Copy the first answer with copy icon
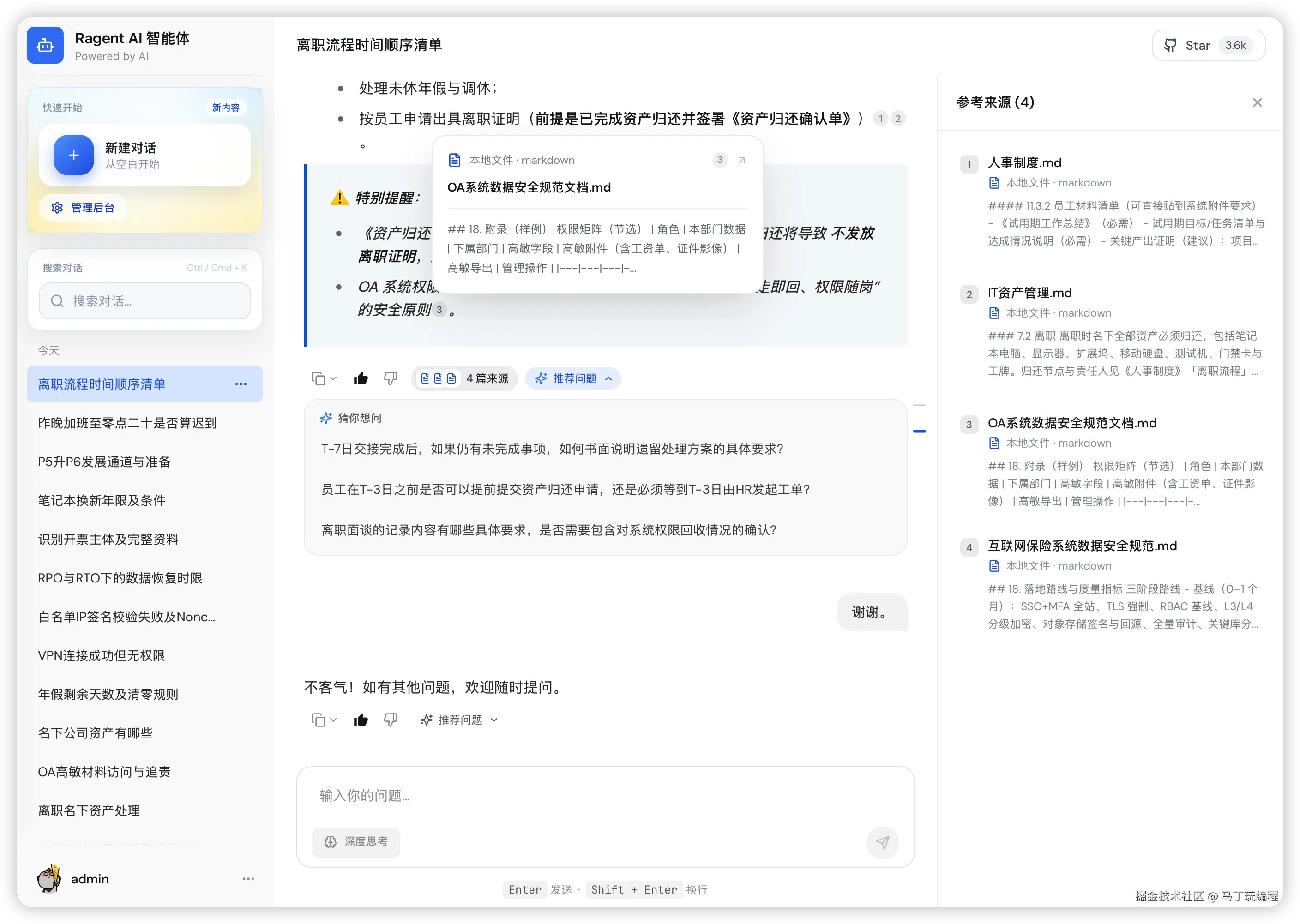 click(x=319, y=378)
